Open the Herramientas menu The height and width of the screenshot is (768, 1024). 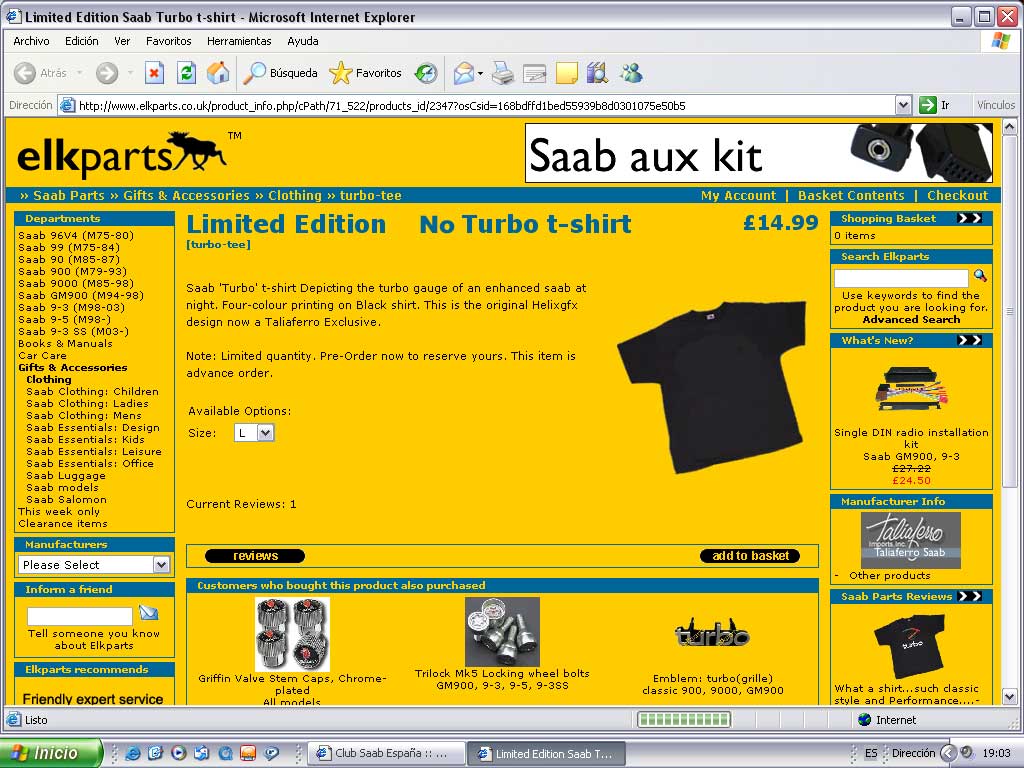coord(239,41)
